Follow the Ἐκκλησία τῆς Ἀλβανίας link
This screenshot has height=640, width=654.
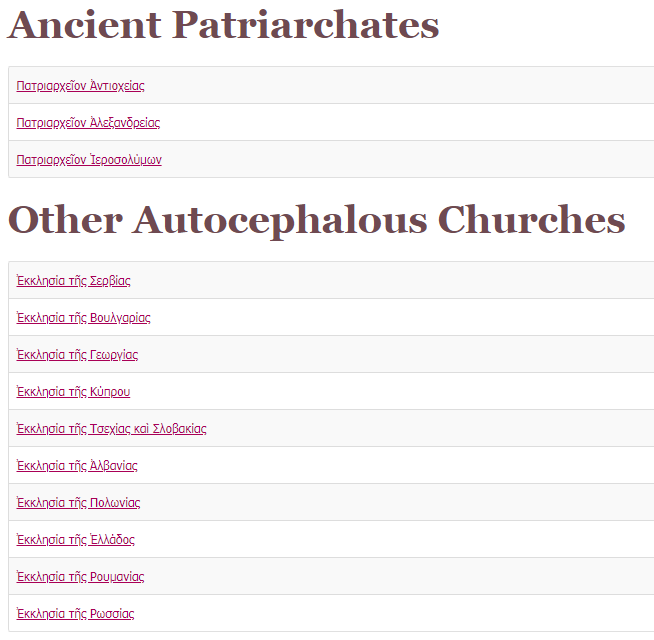77,466
